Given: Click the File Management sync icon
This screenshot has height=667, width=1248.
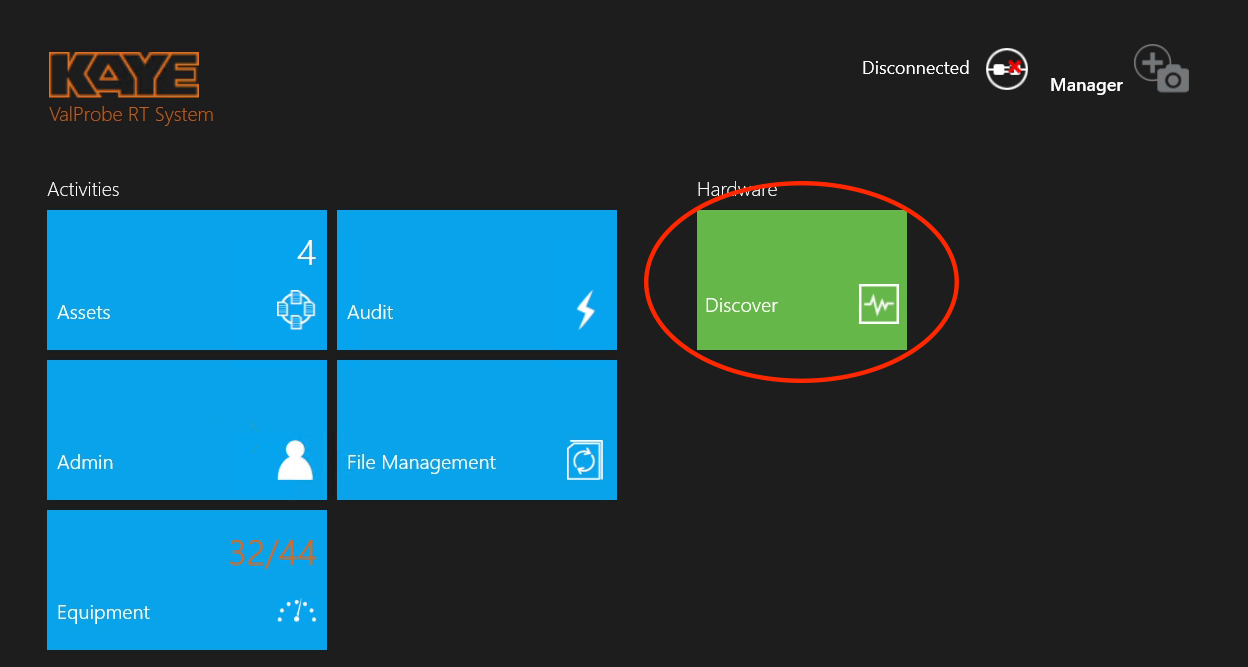Looking at the screenshot, I should click(584, 461).
